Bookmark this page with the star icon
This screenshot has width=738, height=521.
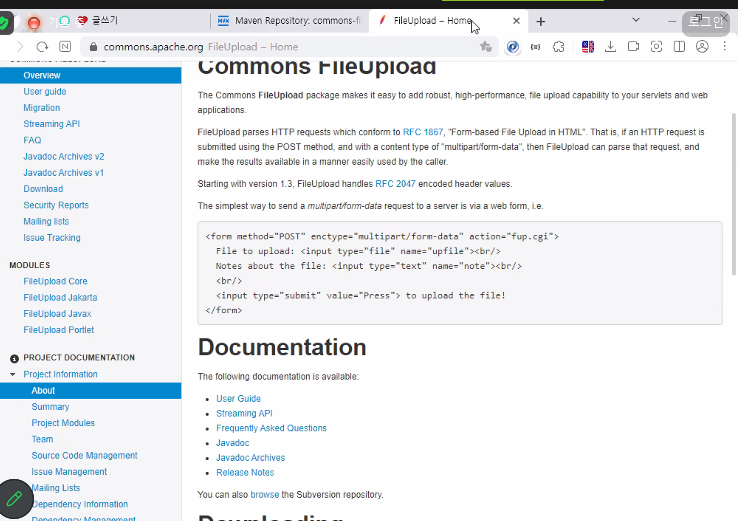click(x=486, y=47)
